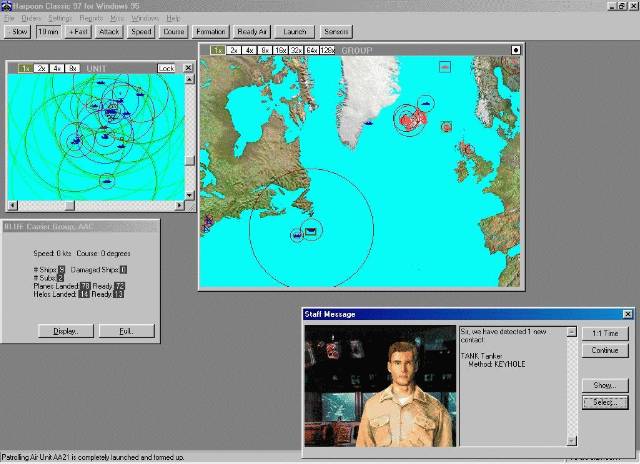Set Group map zoom to 128x

[x=327, y=50]
